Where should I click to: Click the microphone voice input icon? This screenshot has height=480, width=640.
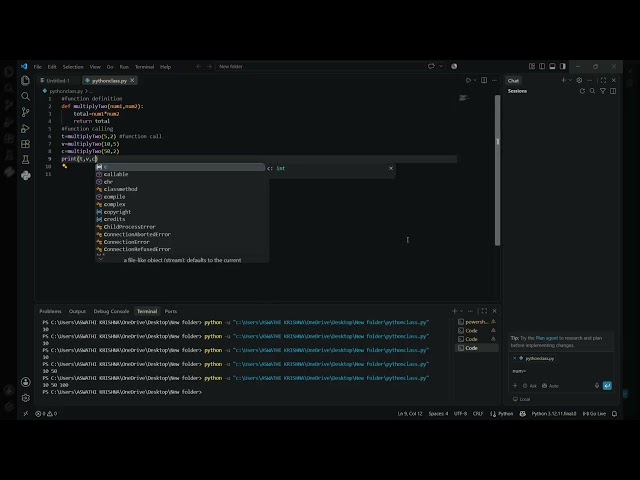[x=597, y=386]
